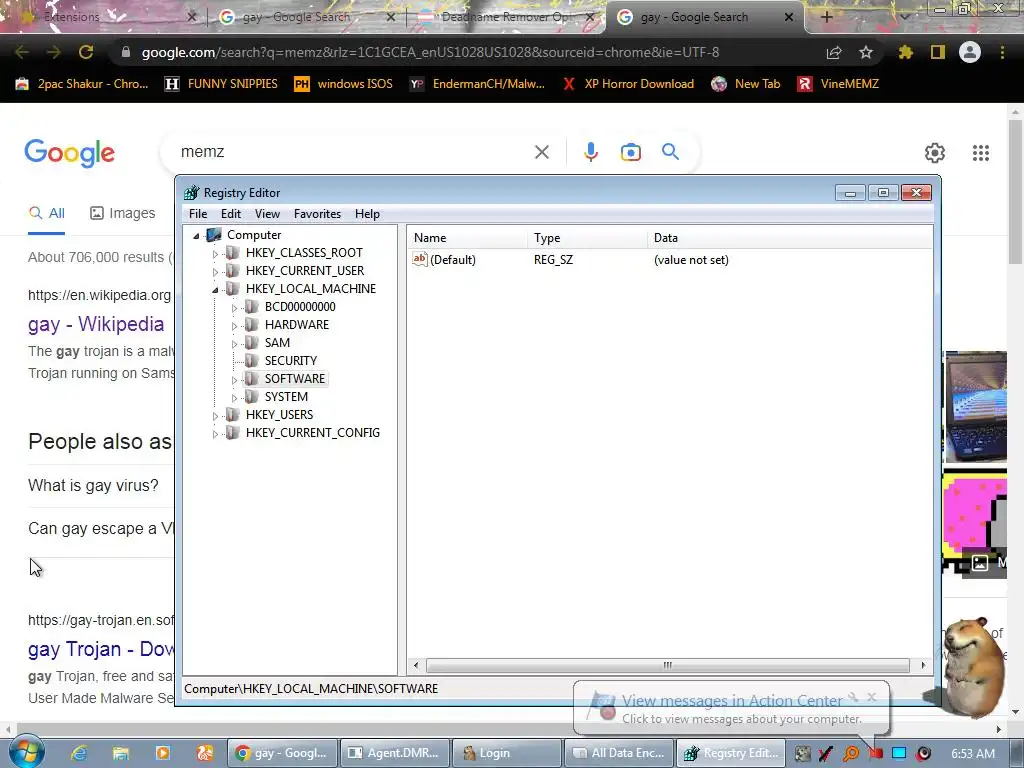Open the VineMEMZ bookmark
This screenshot has height=768, width=1024.
tap(839, 84)
